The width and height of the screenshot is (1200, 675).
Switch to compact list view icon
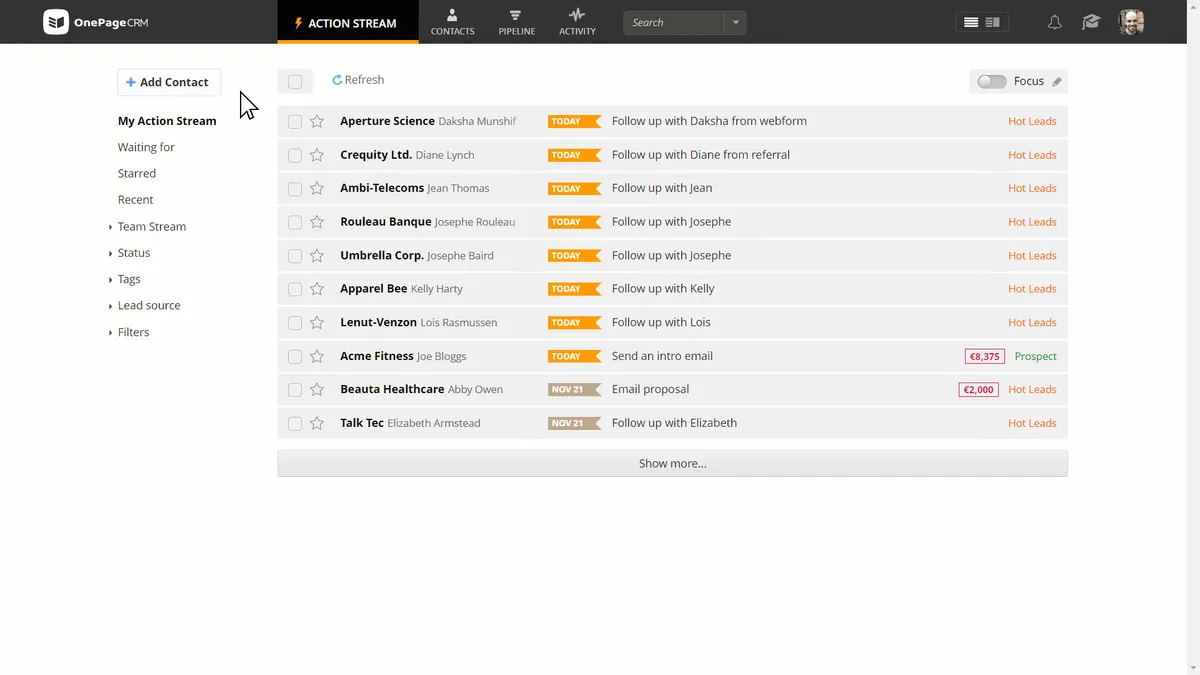(971, 22)
